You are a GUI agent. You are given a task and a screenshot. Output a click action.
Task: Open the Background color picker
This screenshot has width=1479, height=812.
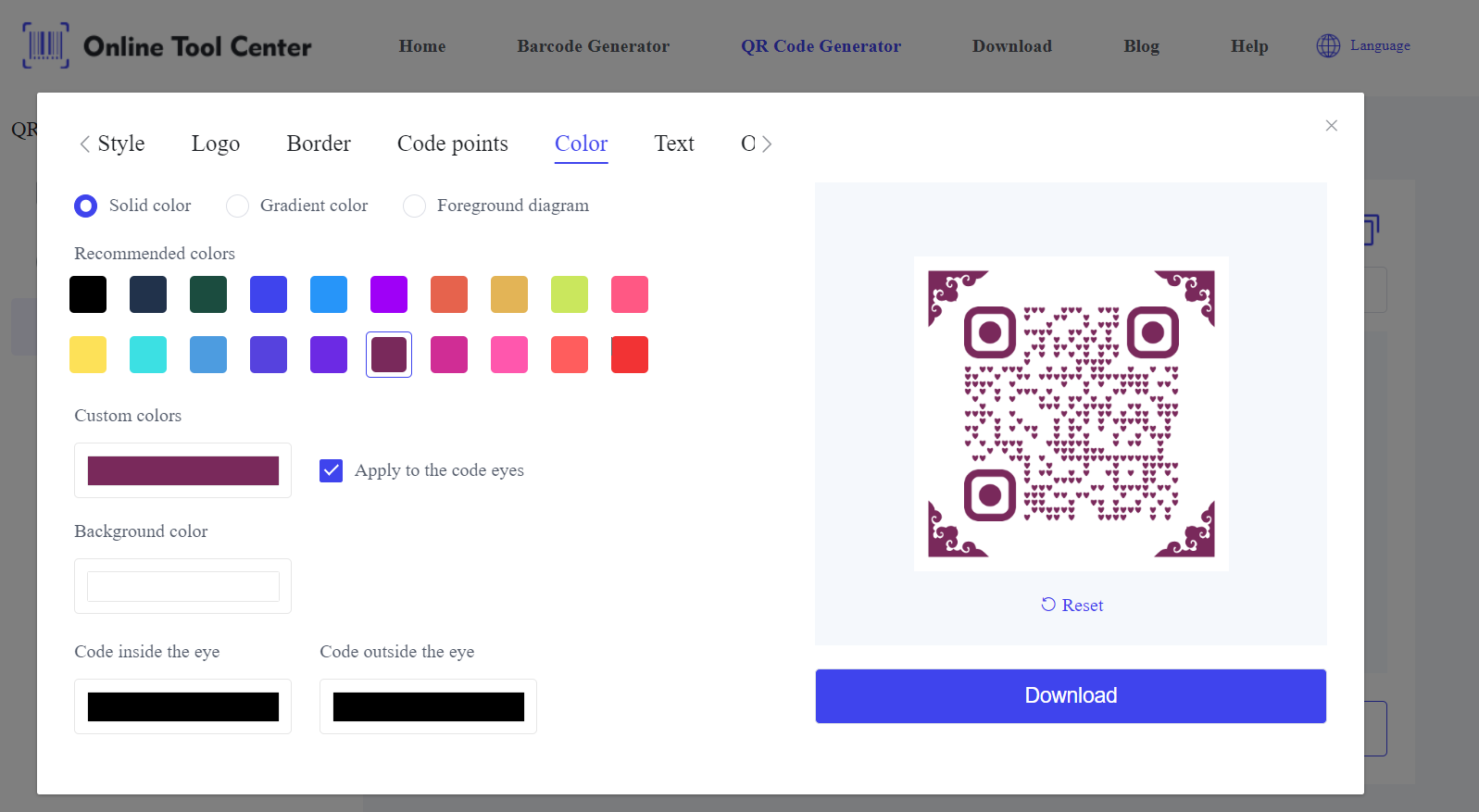coord(183,586)
